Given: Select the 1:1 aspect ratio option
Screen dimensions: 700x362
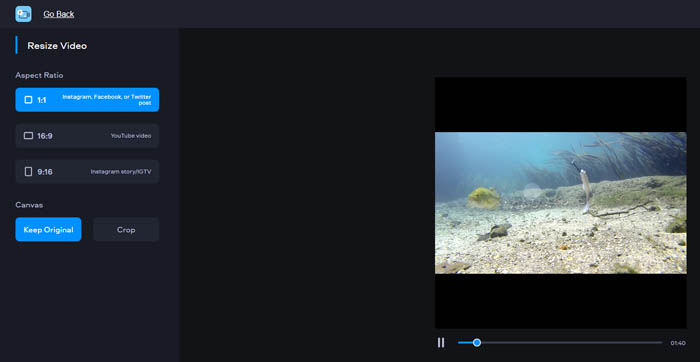Looking at the screenshot, I should pos(87,100).
